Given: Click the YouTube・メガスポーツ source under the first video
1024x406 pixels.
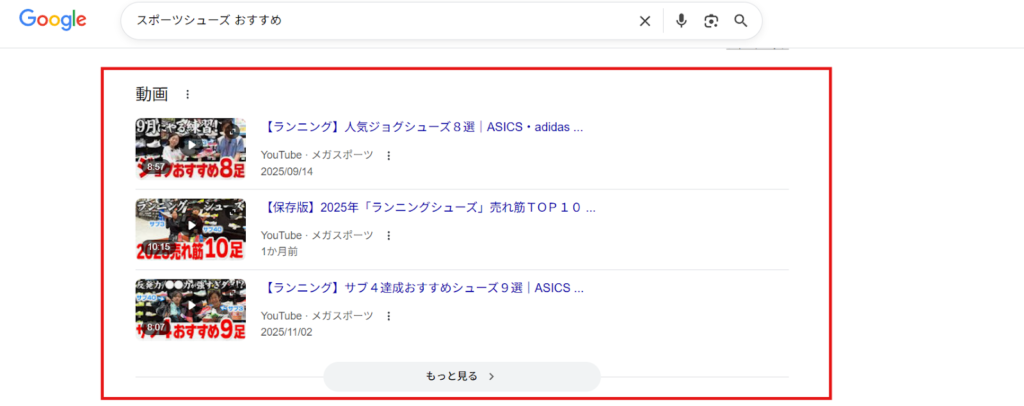Looking at the screenshot, I should (x=317, y=155).
